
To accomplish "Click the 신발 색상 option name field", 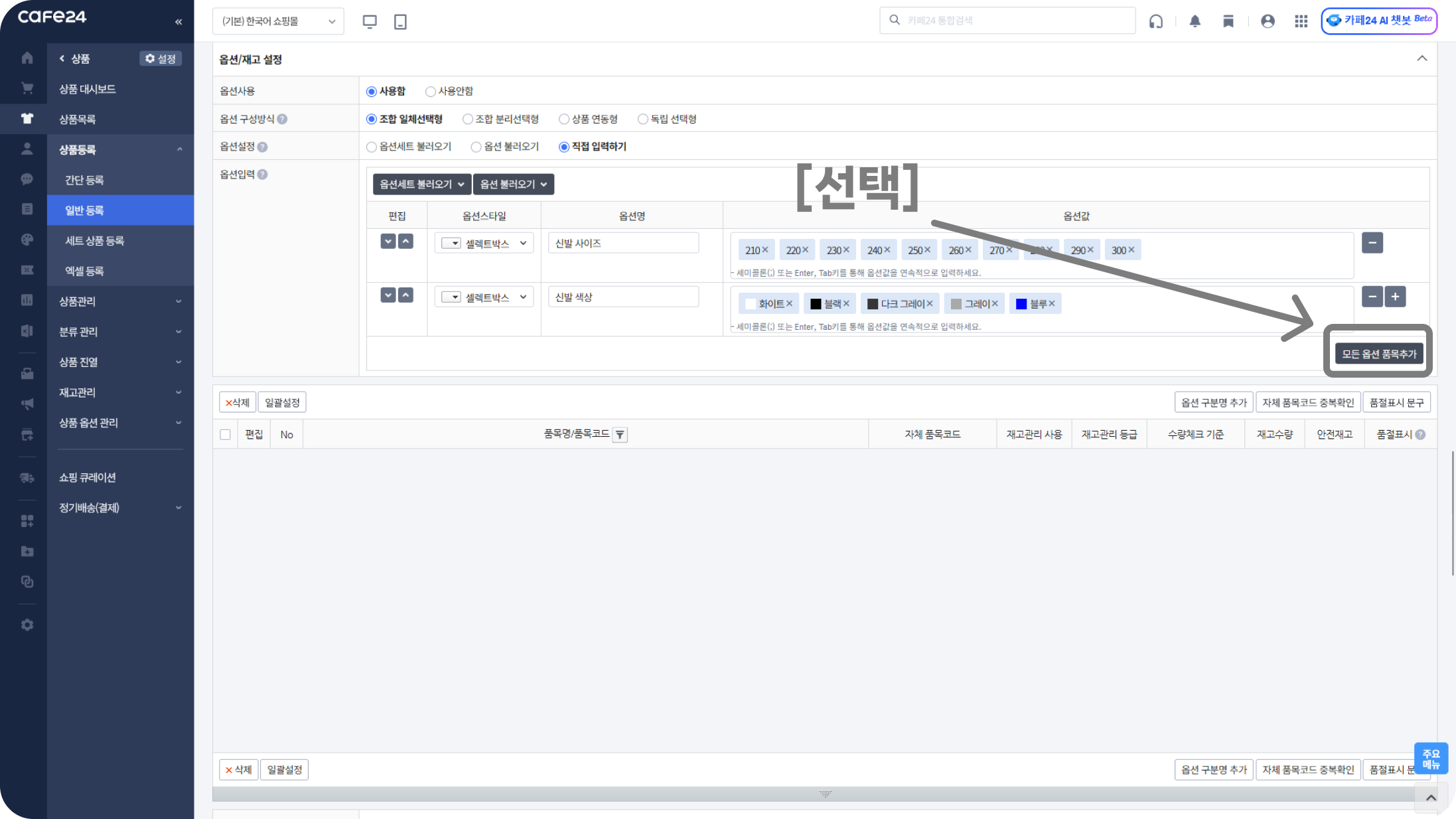I will 622,297.
